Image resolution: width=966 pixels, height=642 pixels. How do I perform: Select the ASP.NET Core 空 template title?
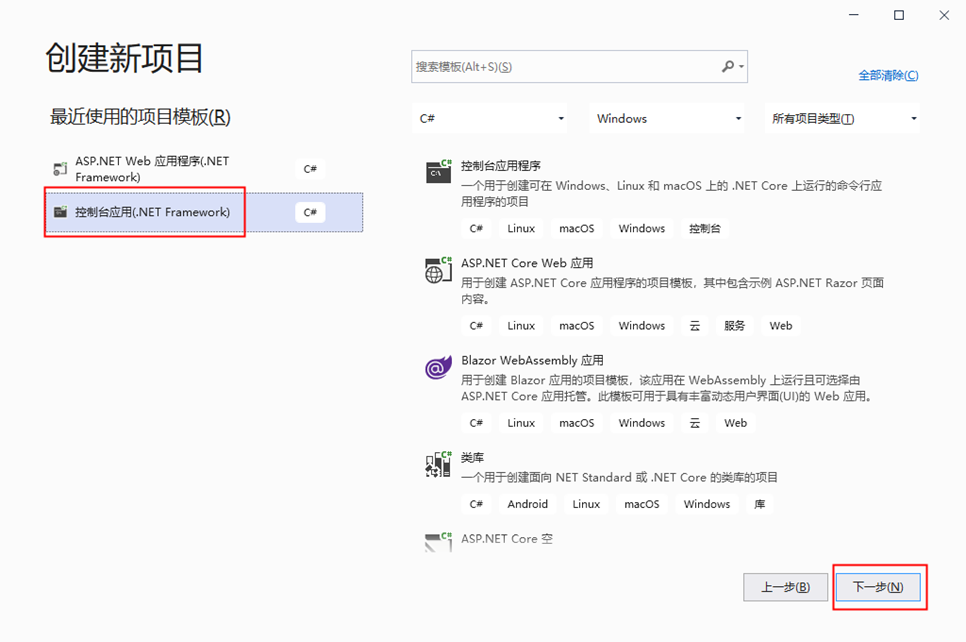coord(507,538)
